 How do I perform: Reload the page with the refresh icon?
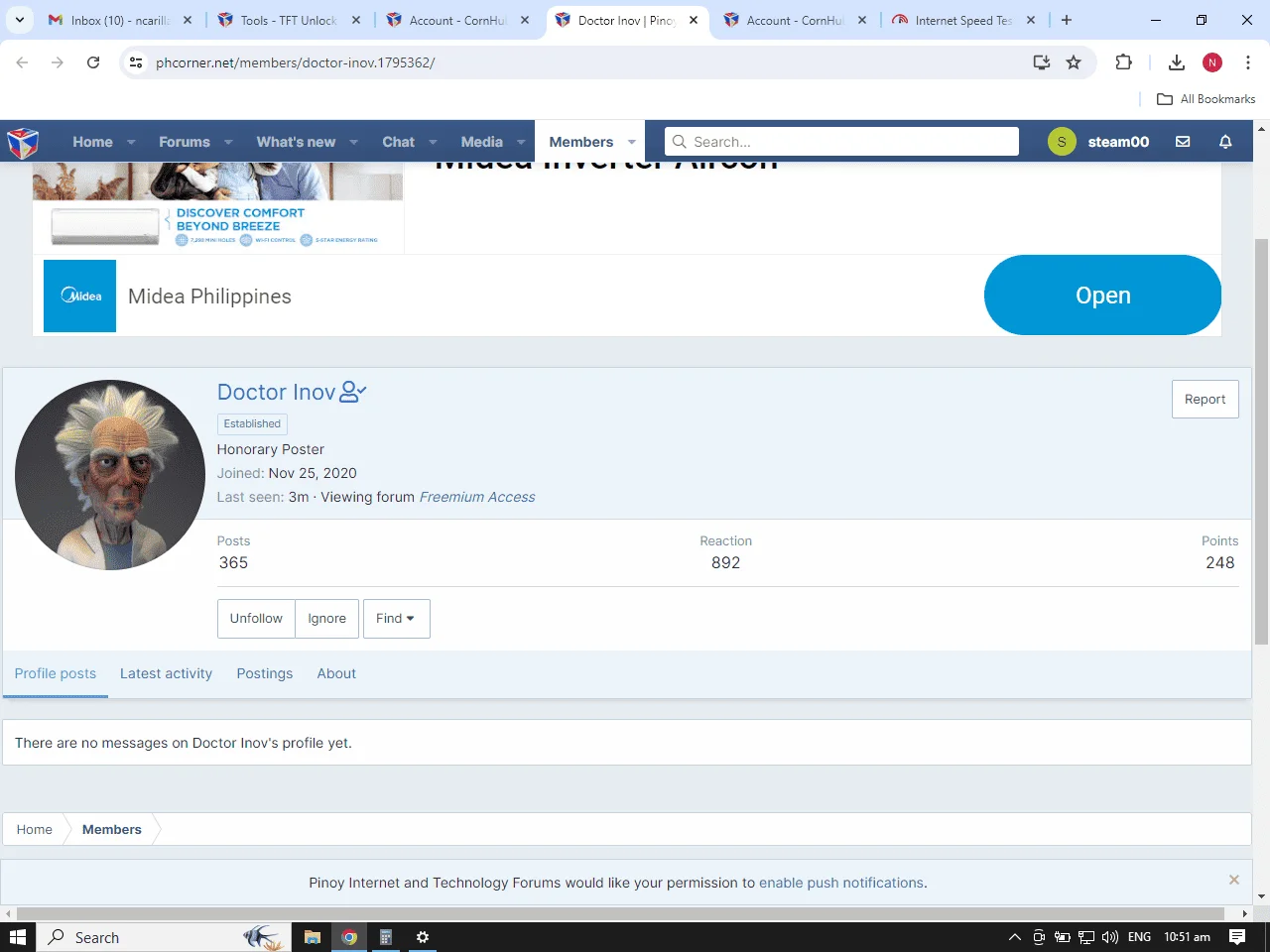point(93,62)
